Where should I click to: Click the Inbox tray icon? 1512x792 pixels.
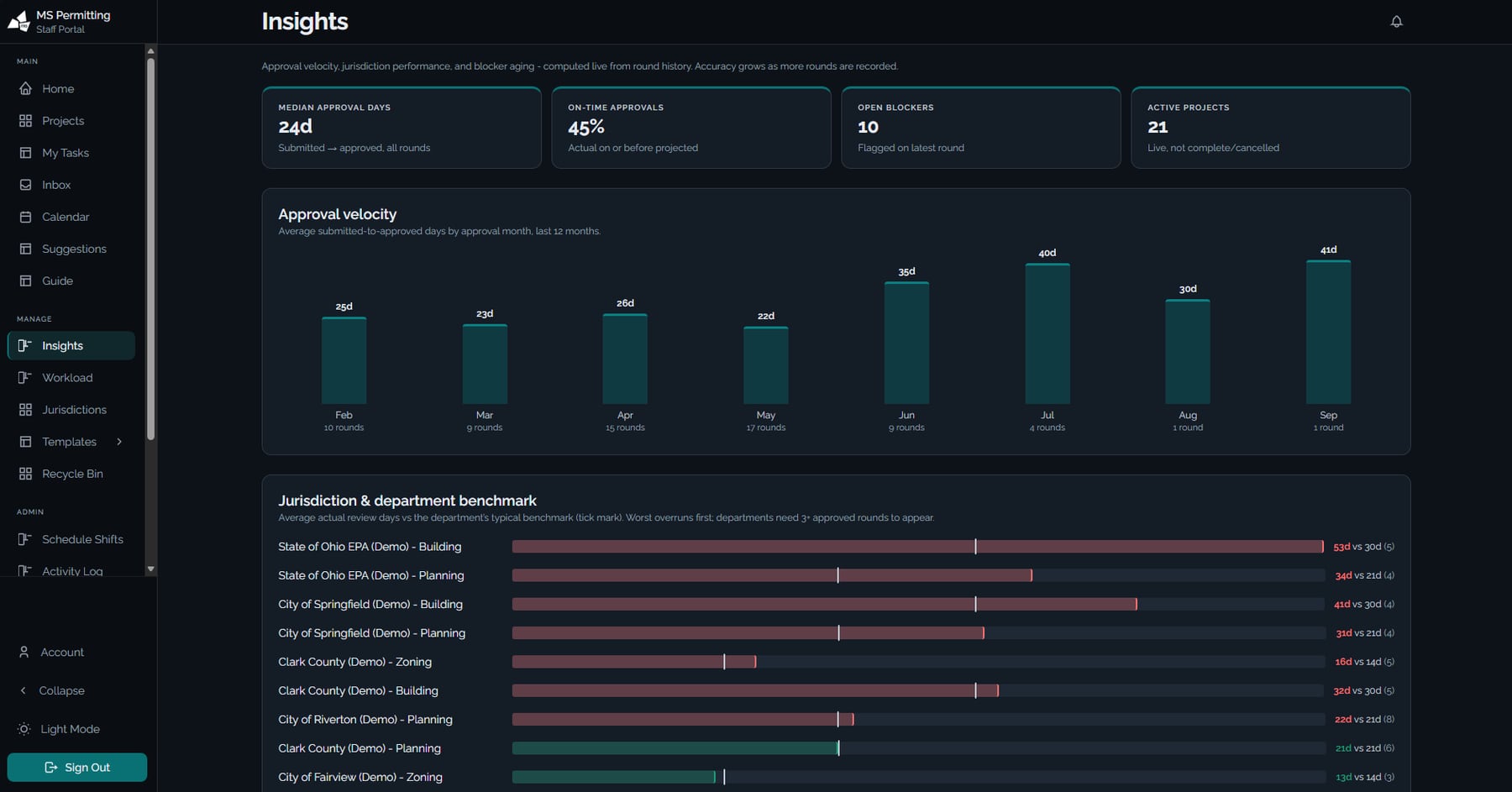point(25,185)
